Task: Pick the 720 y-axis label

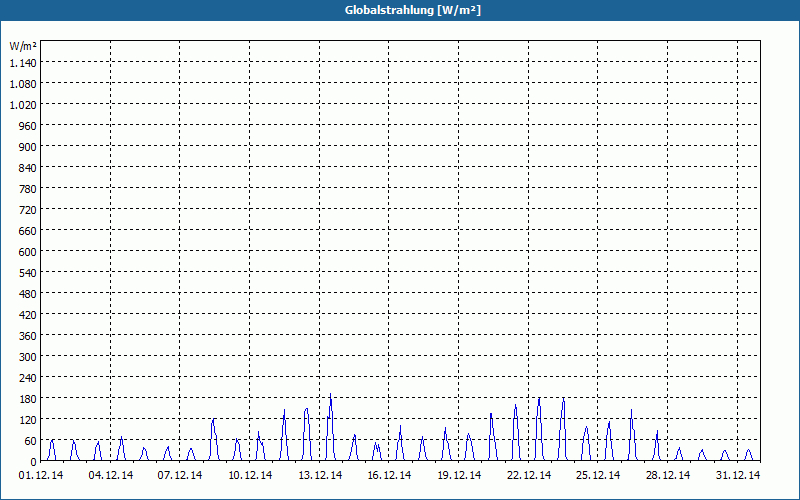Action: click(28, 210)
